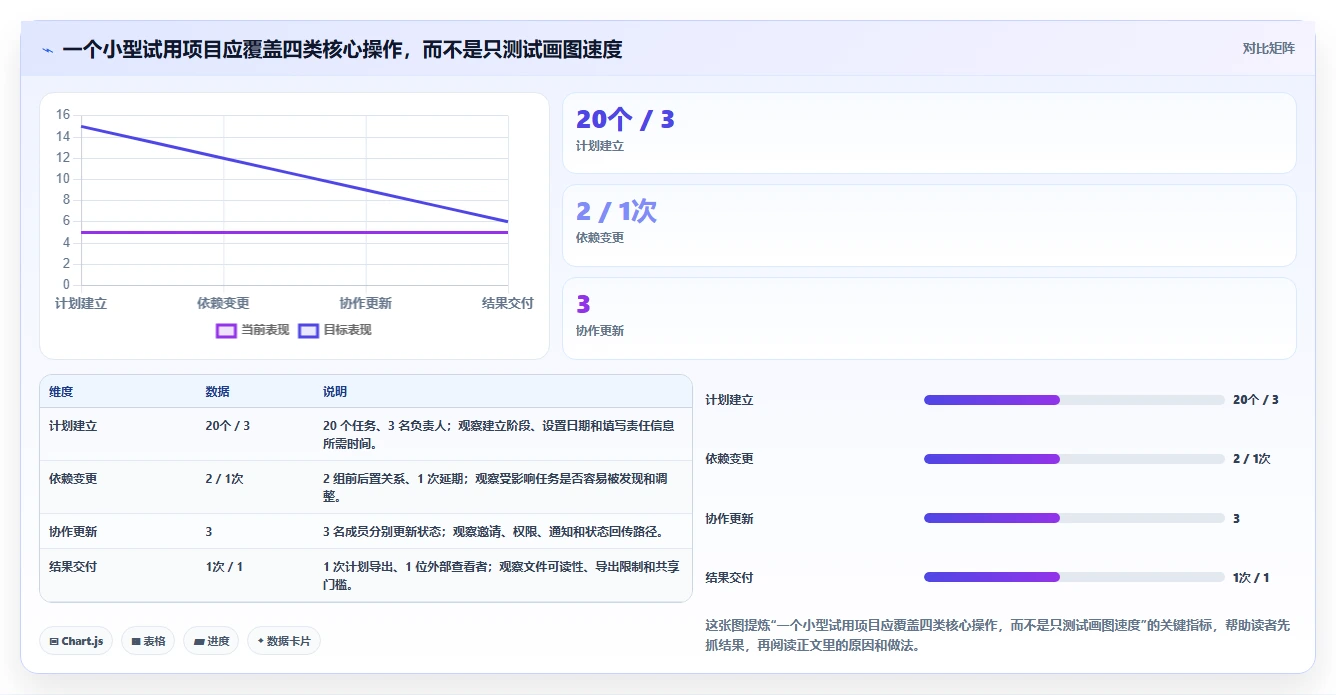
Task: Click description starting 1 次计划导出
Action: coord(501,575)
